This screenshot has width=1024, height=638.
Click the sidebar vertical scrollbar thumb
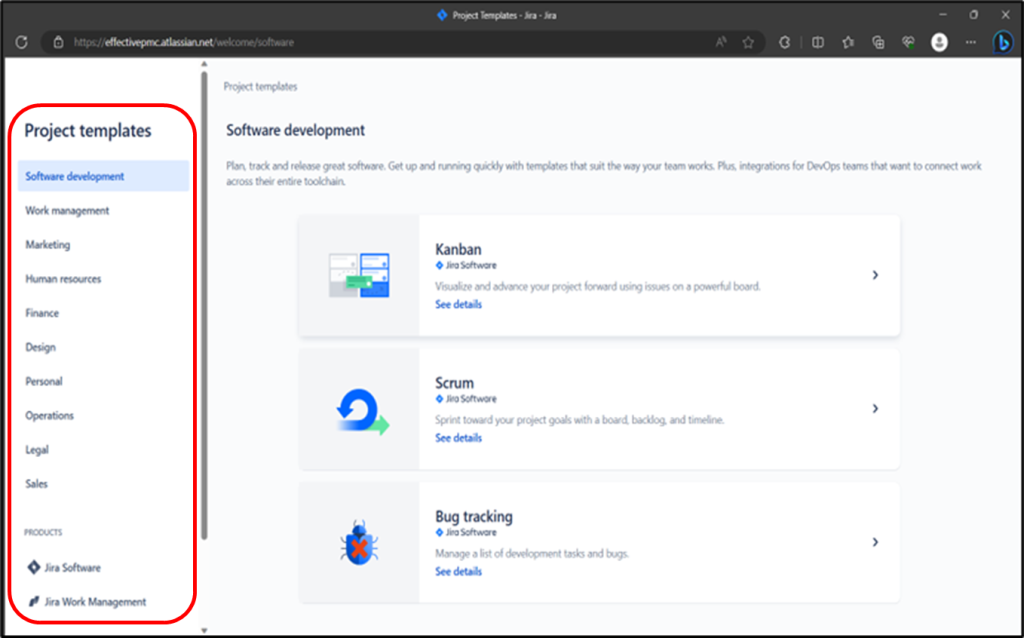coord(204,305)
